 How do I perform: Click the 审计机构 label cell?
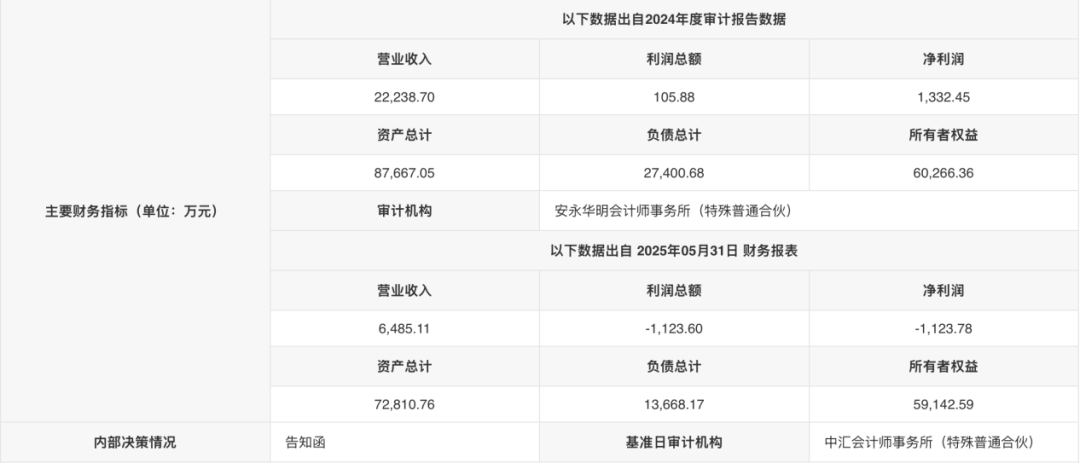(x=404, y=211)
